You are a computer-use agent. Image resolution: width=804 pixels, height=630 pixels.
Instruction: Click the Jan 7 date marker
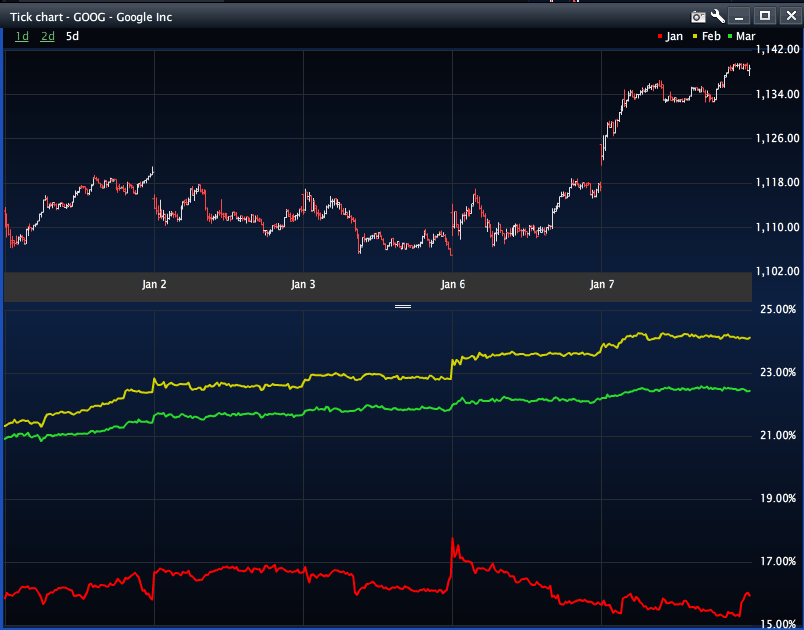602,285
